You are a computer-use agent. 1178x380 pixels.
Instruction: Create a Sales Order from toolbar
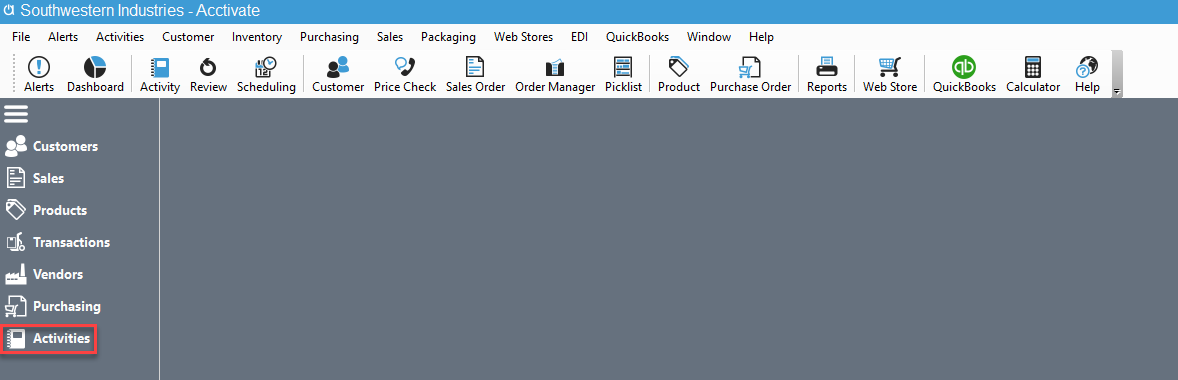[476, 74]
